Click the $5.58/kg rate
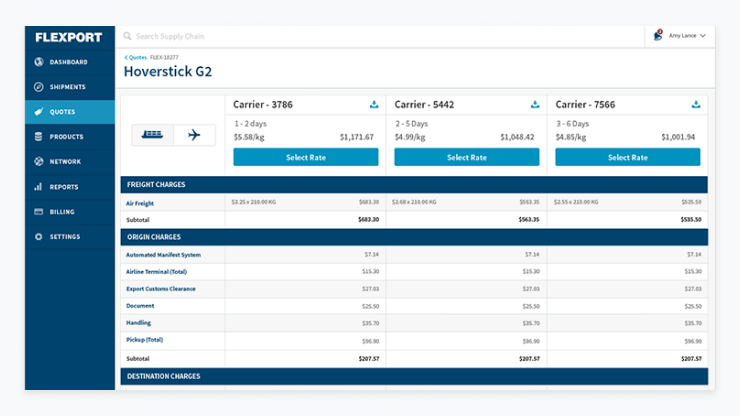The width and height of the screenshot is (740, 416). (249, 137)
